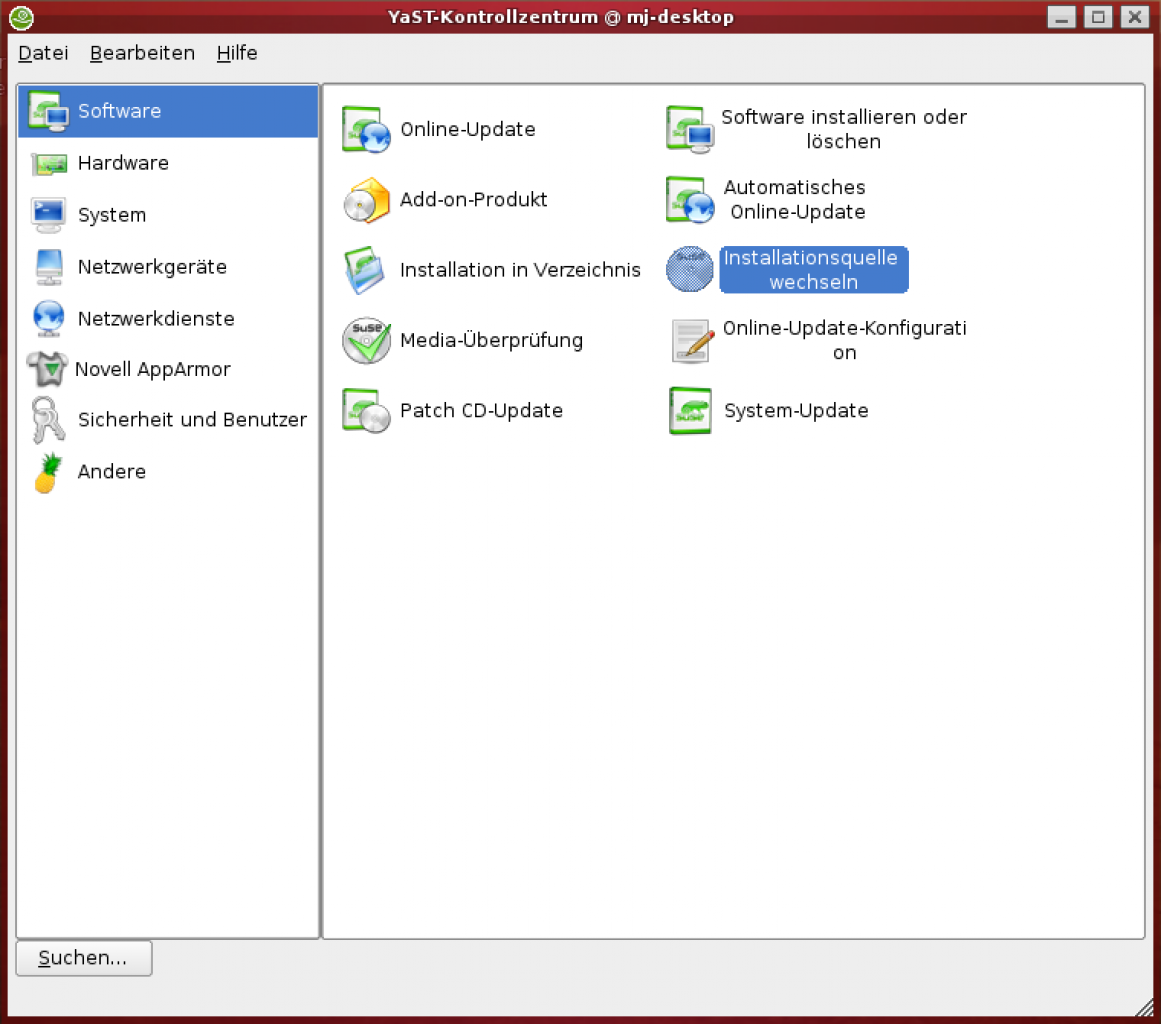Click the Software installieren oder löschen label
Viewport: 1161px width, 1024px height.
pyautogui.click(x=844, y=130)
